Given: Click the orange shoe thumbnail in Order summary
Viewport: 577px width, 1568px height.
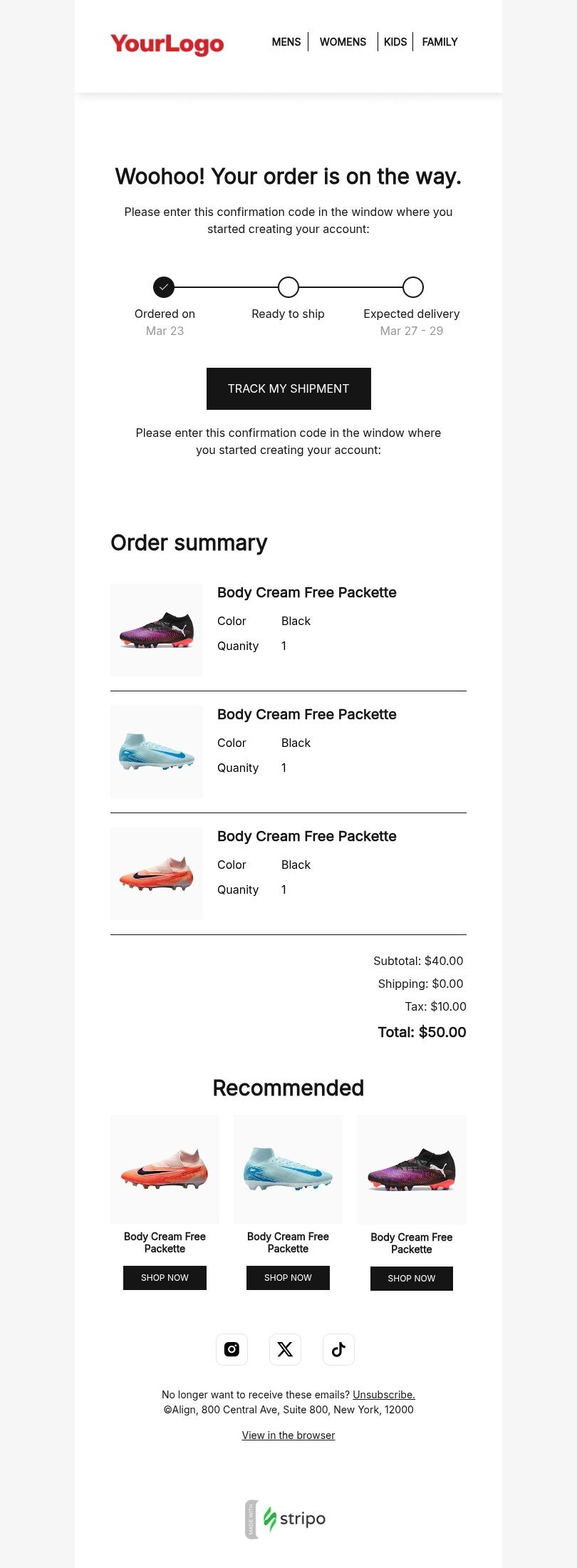Looking at the screenshot, I should [157, 874].
